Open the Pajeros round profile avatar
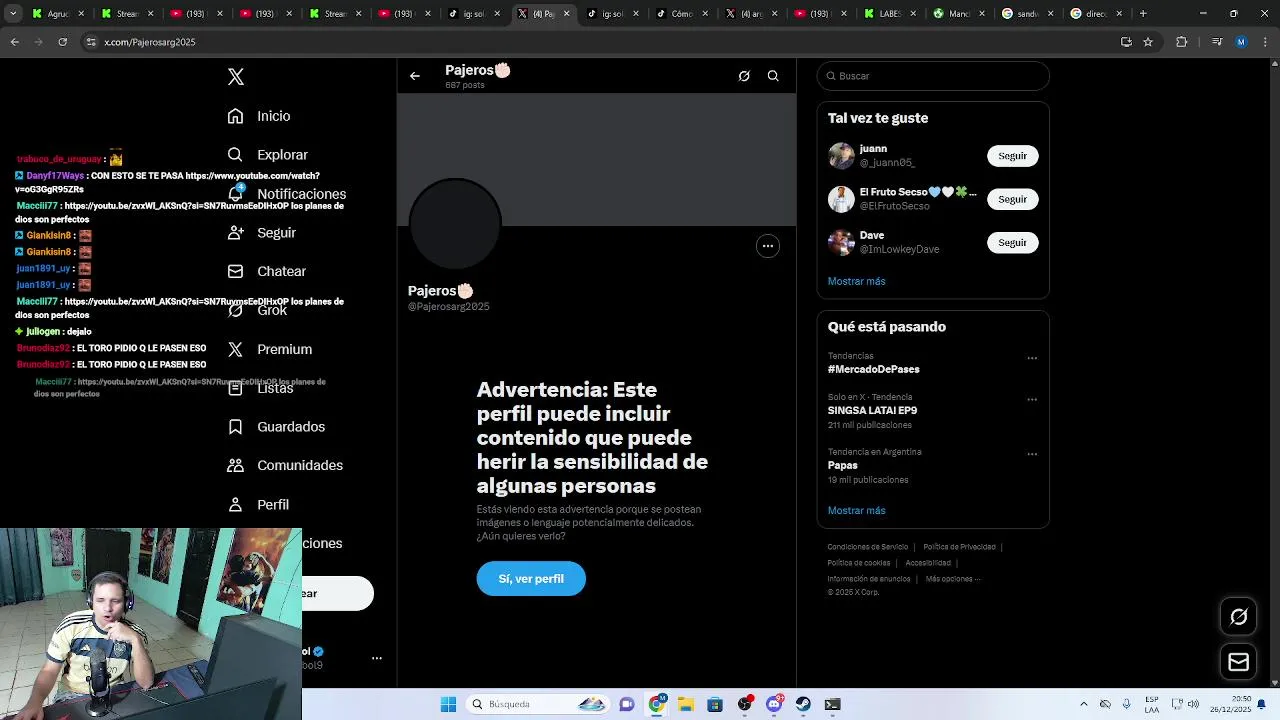Screen dimensions: 1280x720 click(x=455, y=225)
